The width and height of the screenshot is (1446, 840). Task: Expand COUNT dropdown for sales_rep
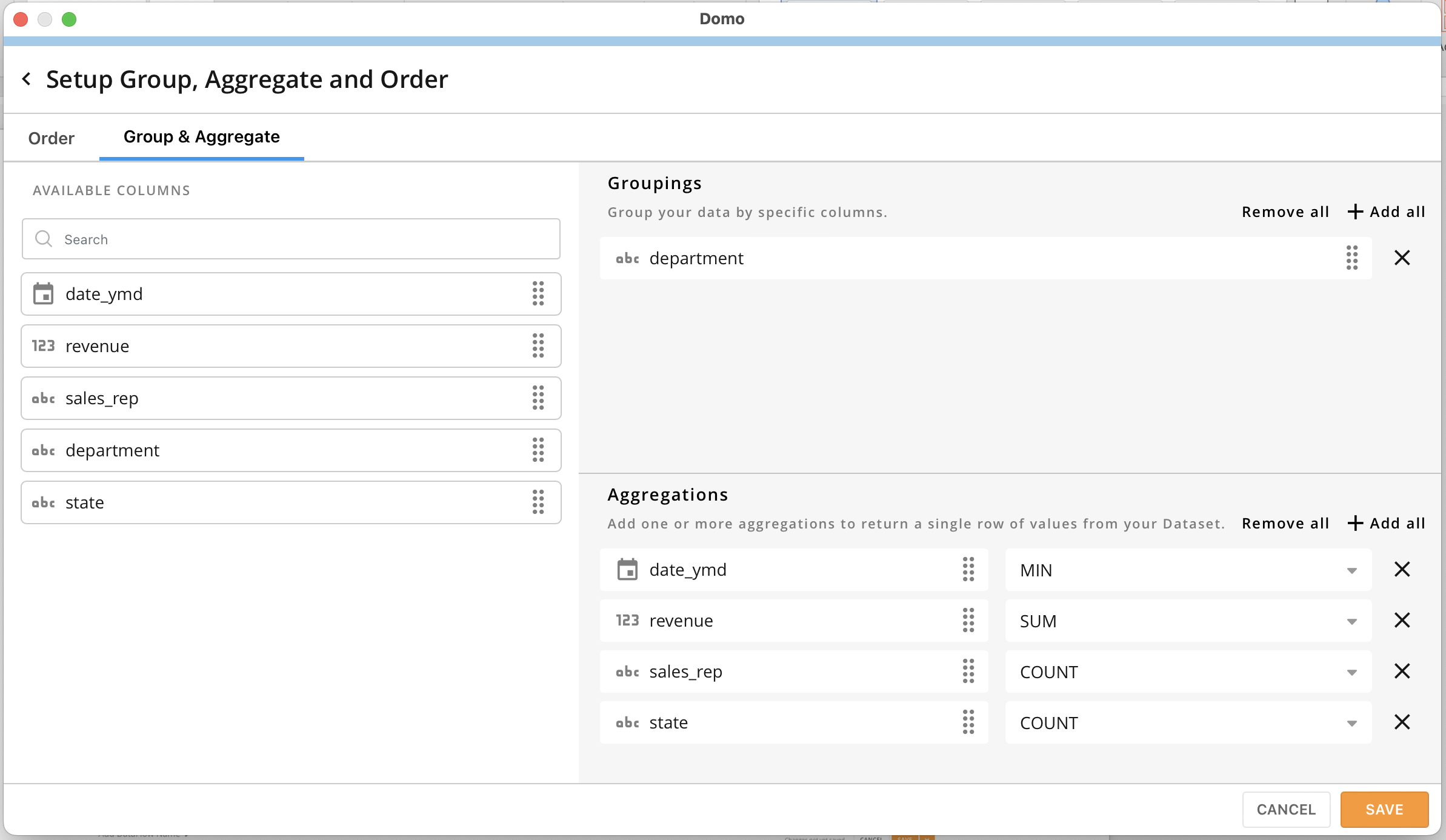pos(1188,672)
